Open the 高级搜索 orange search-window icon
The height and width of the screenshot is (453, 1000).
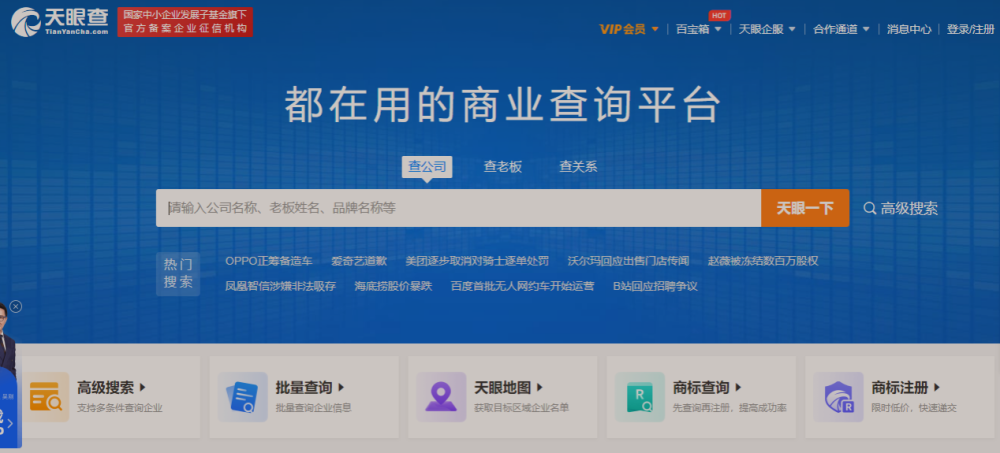[x=45, y=396]
